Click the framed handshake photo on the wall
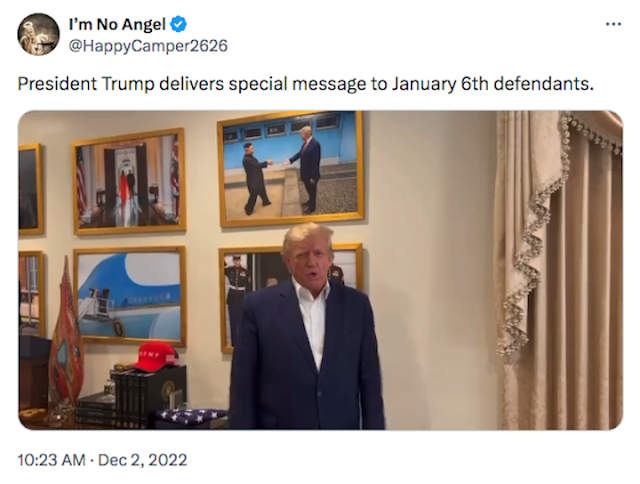640x484 pixels. pos(291,168)
